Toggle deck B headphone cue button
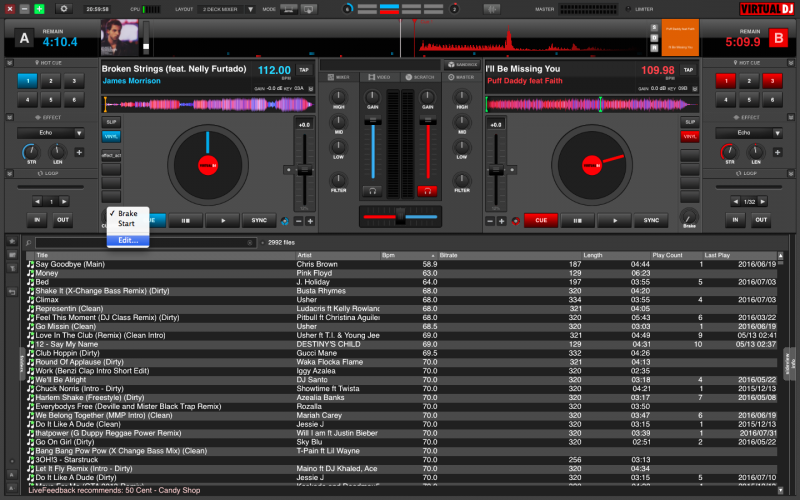This screenshot has width=800, height=500. pos(427,191)
